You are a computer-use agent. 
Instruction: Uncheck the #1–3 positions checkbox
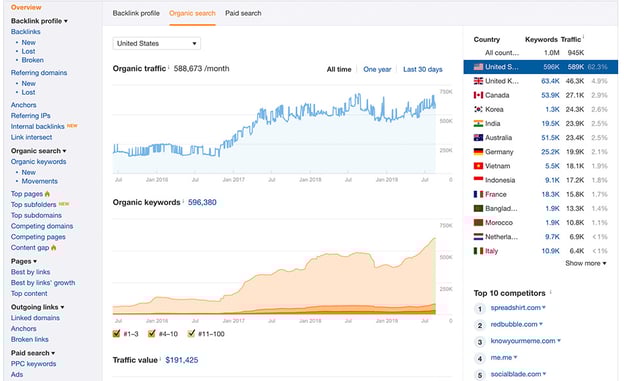(116, 334)
